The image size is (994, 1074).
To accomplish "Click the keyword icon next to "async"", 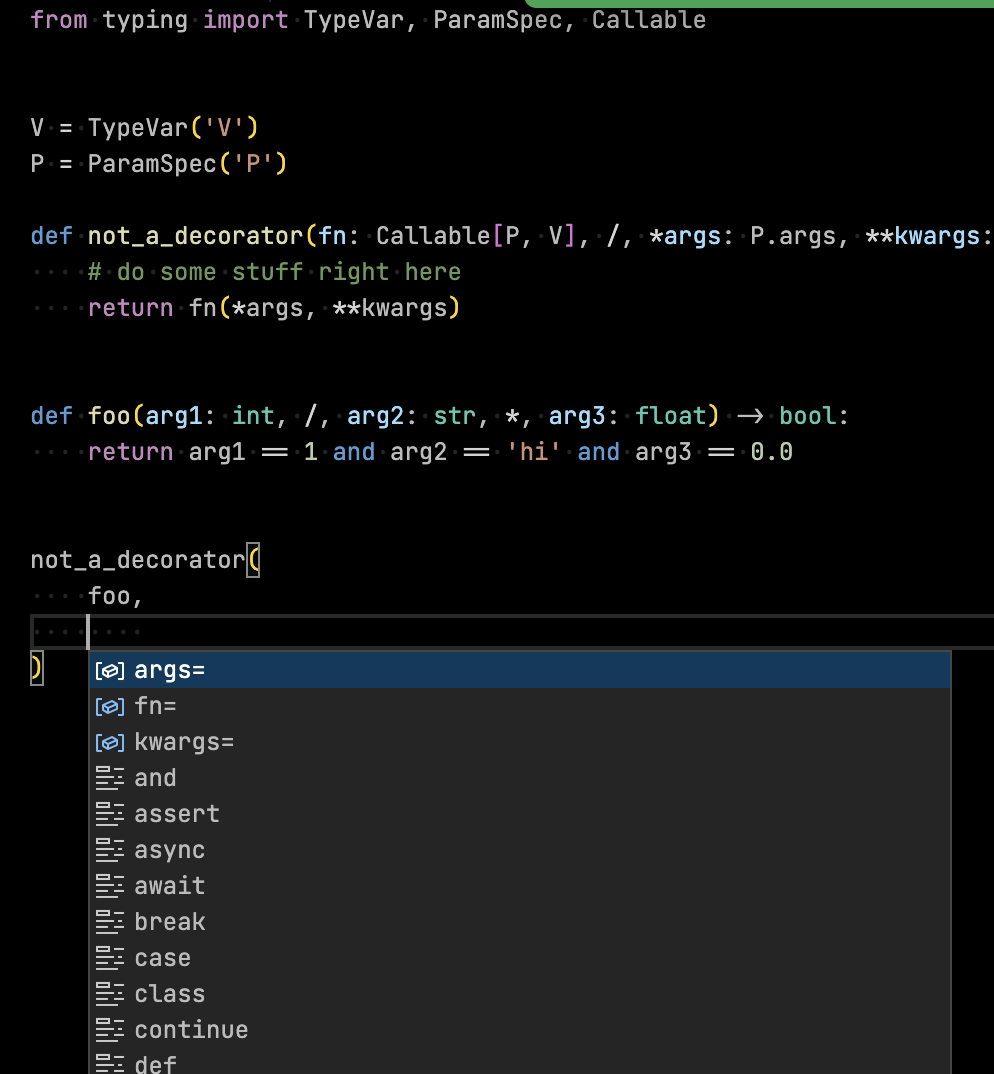I will click(110, 850).
